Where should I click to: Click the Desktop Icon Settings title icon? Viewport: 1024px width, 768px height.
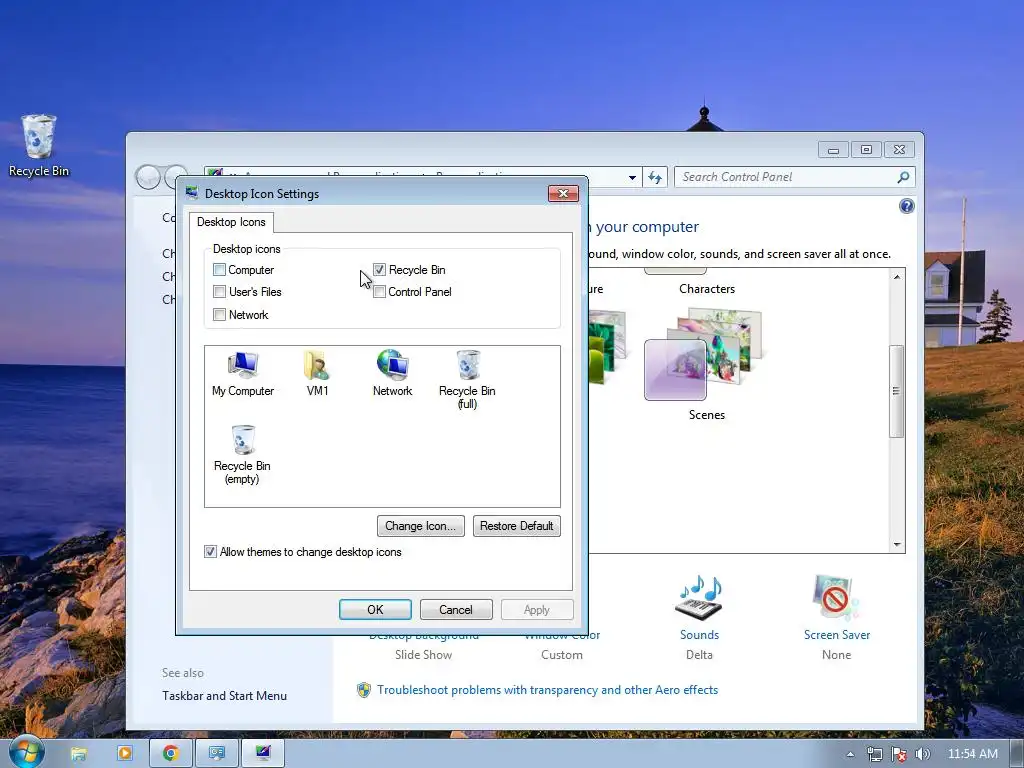[x=192, y=193]
